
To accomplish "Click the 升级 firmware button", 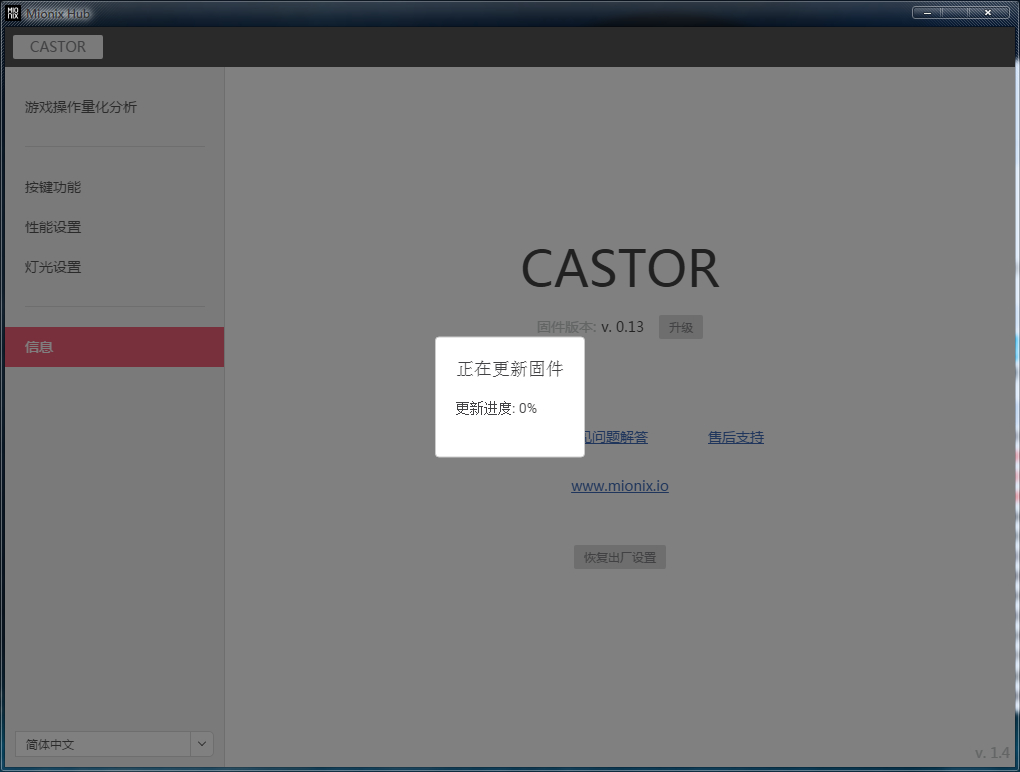I will coord(680,327).
